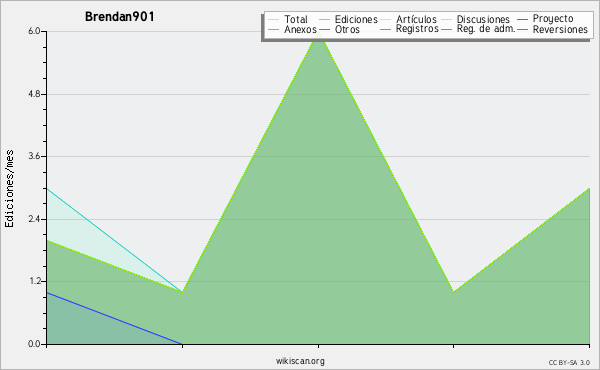Click the 0.0 y-axis value
The width and height of the screenshot is (600, 370).
pyautogui.click(x=34, y=344)
